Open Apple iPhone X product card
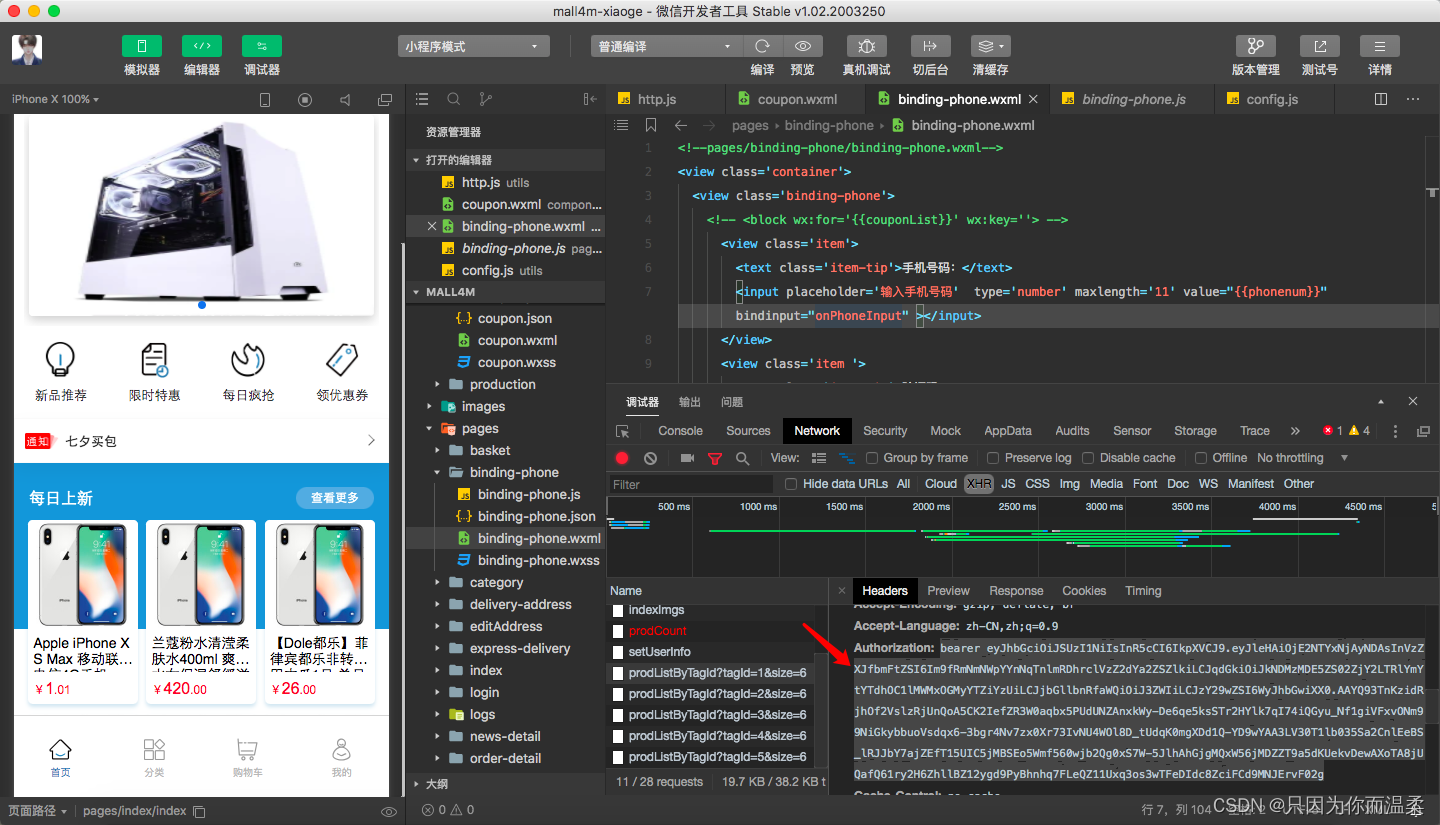This screenshot has width=1440, height=825. pos(83,611)
